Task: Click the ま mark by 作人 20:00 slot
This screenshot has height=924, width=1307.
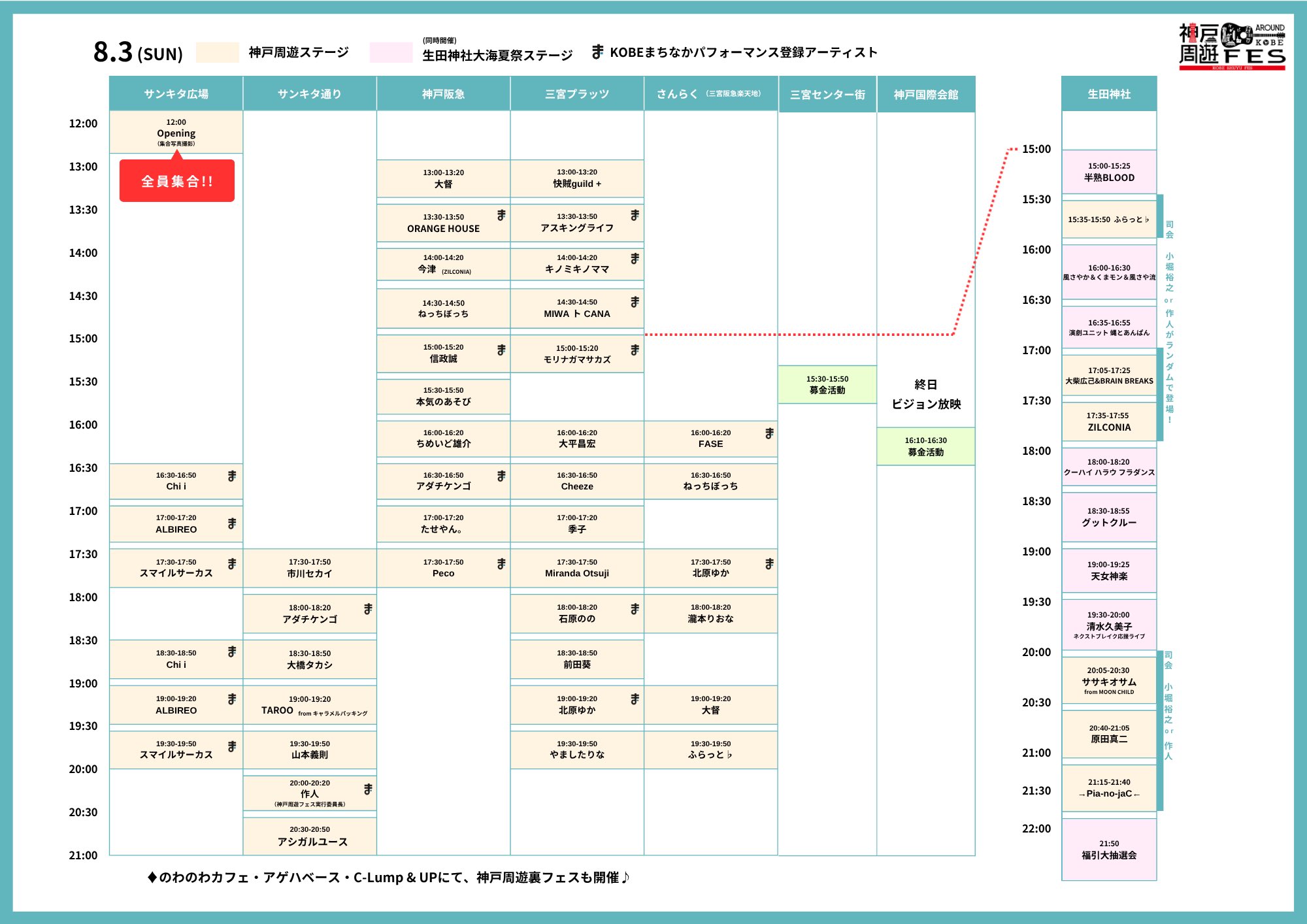Action: tap(368, 789)
